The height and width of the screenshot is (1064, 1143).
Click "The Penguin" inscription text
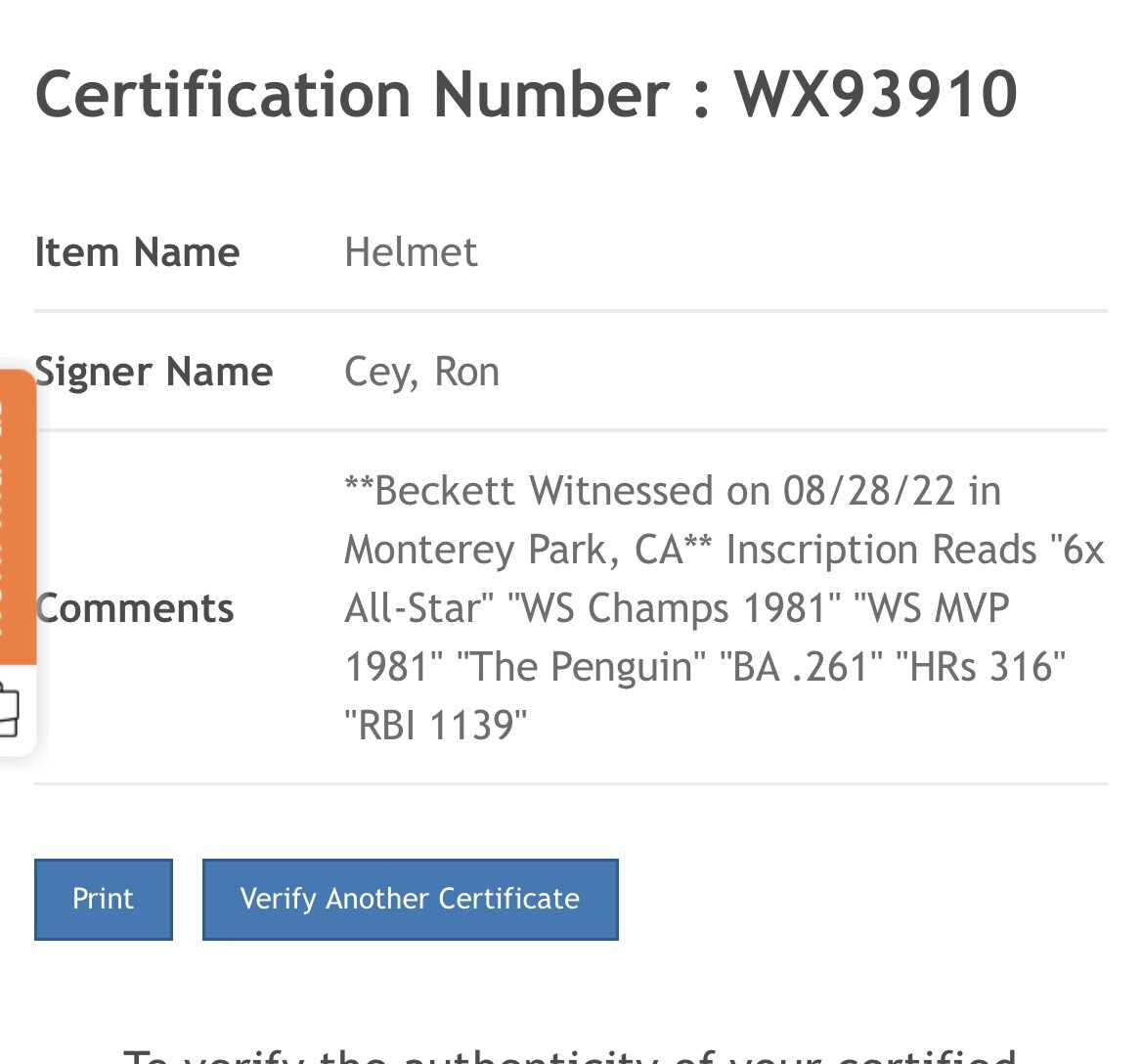[581, 666]
